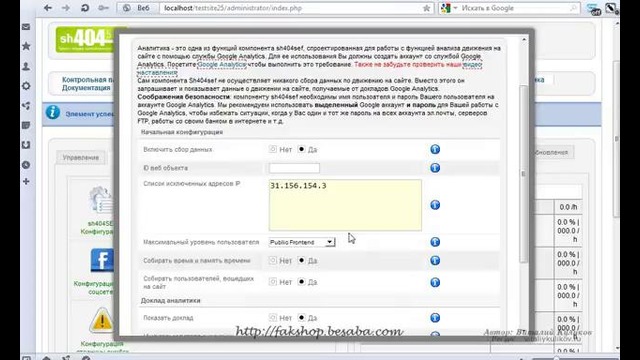Screen dimensions: 640x360
Task: Click info icon for Максимальный уровень пользователя
Action: coord(435,242)
